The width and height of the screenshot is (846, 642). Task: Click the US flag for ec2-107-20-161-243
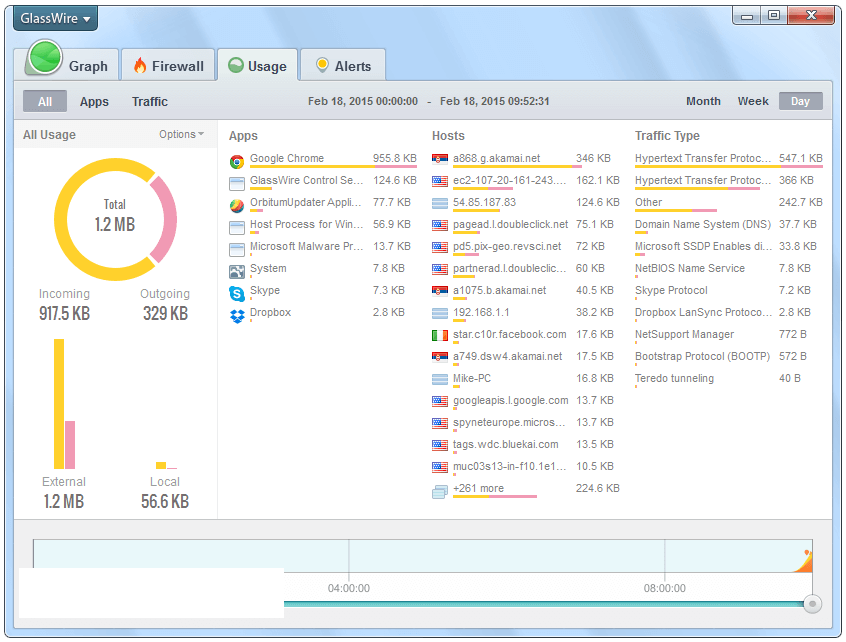click(440, 181)
